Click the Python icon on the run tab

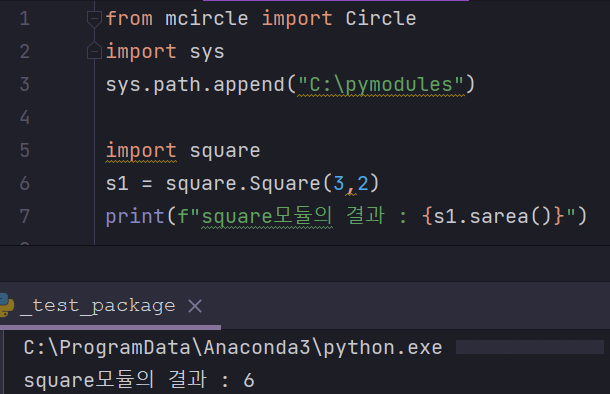(6, 305)
